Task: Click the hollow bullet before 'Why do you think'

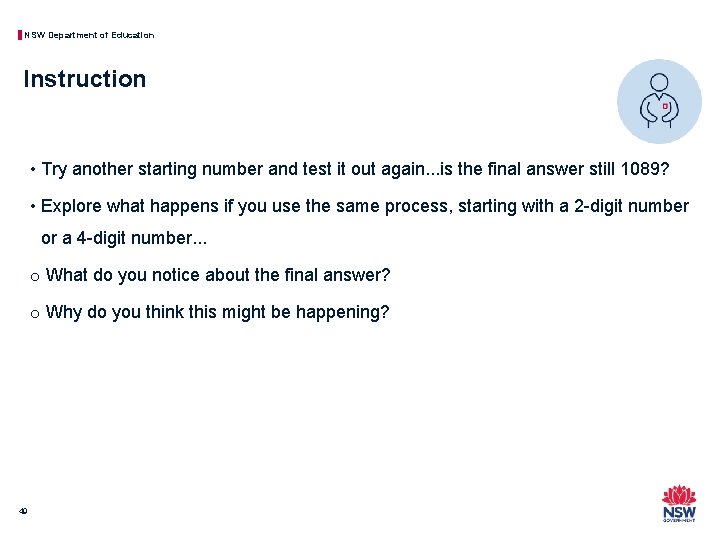Action: pos(35,314)
